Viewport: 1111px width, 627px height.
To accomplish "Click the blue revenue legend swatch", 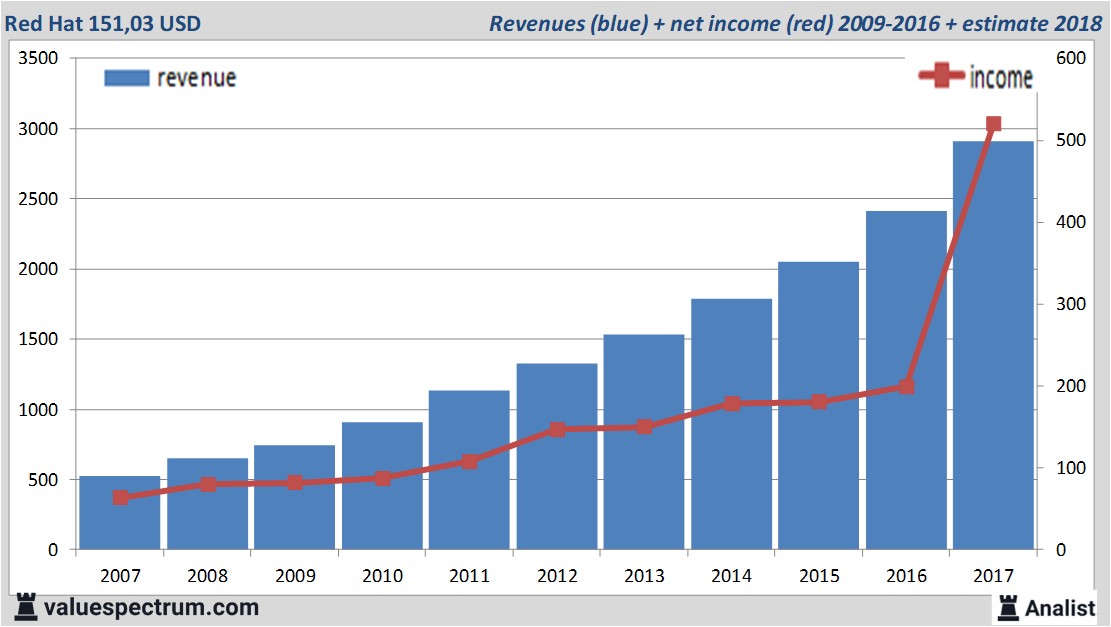I will coord(126,78).
